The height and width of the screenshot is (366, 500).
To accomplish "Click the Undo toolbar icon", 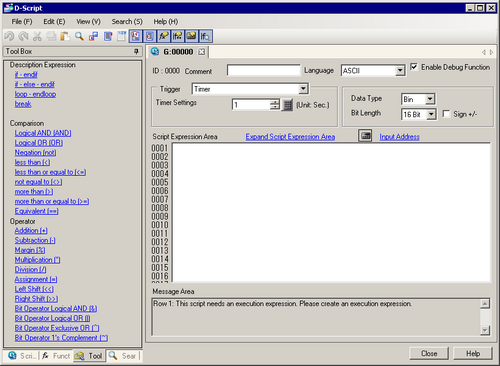I will tap(9, 36).
